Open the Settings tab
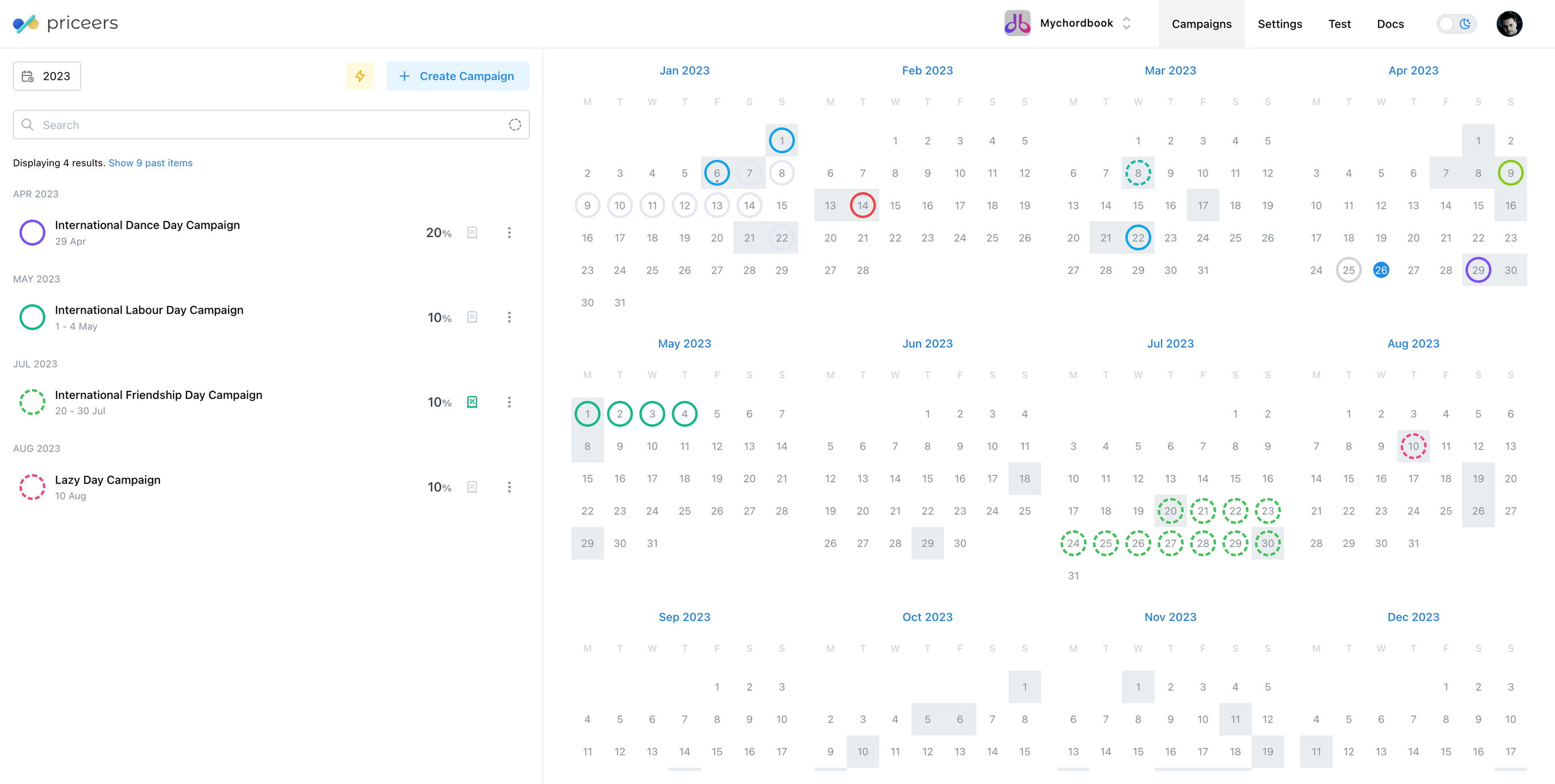 [1279, 24]
